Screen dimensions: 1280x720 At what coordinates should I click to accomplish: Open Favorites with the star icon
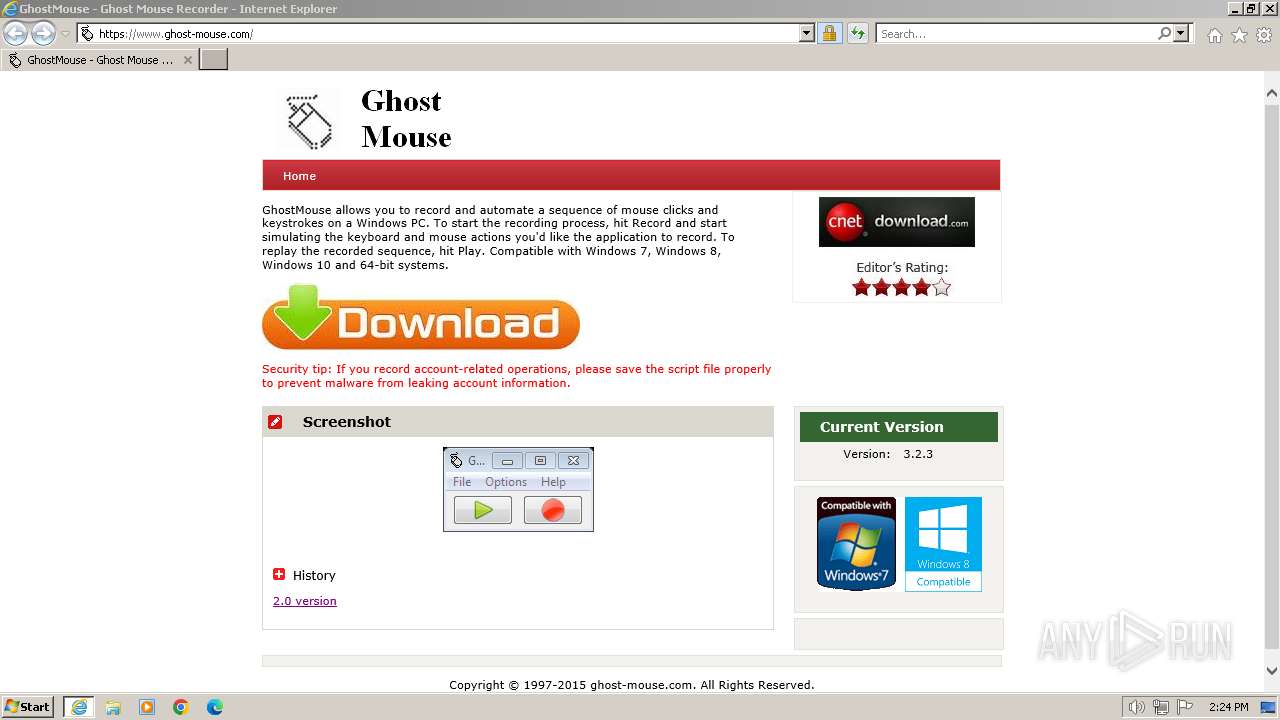tap(1239, 35)
